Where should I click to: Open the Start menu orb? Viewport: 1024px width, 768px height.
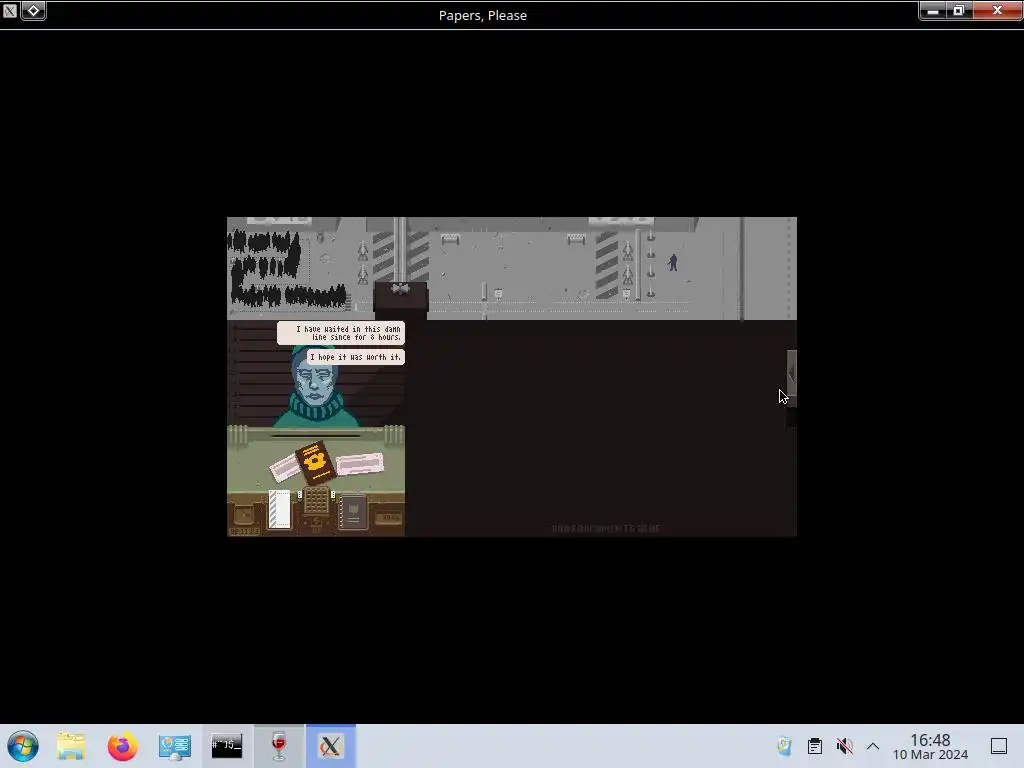tap(23, 746)
